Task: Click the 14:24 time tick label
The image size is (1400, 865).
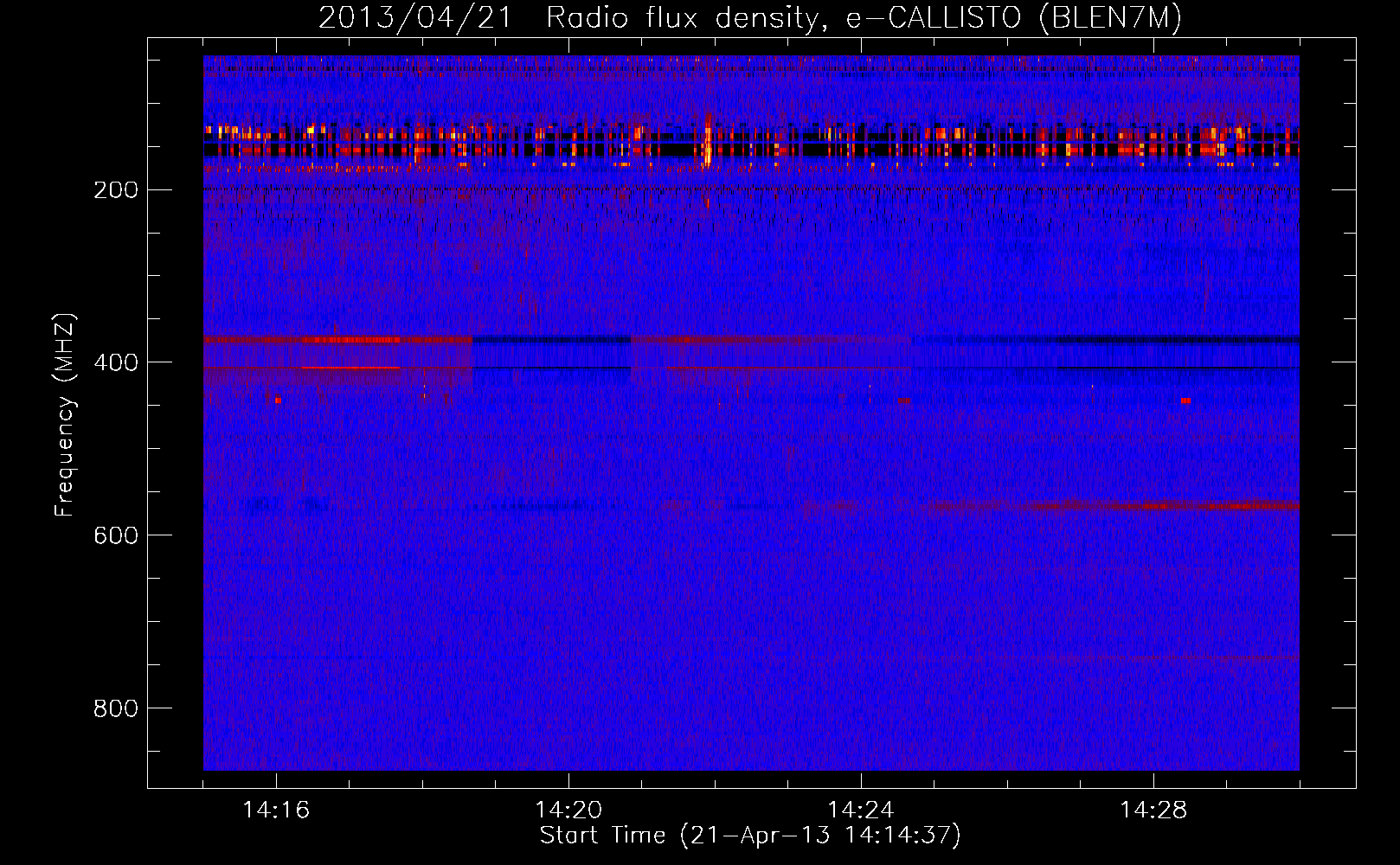Action: tap(861, 811)
